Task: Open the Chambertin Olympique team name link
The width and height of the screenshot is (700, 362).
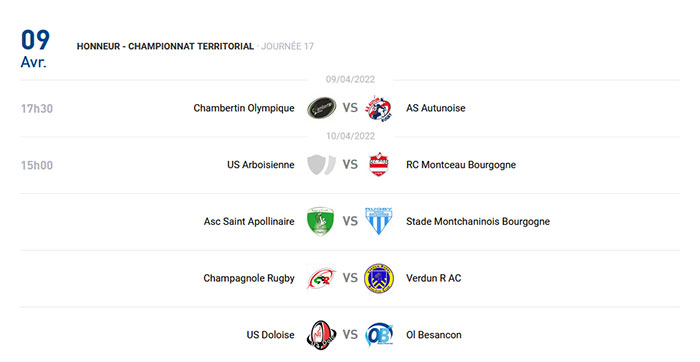Action: [x=244, y=108]
